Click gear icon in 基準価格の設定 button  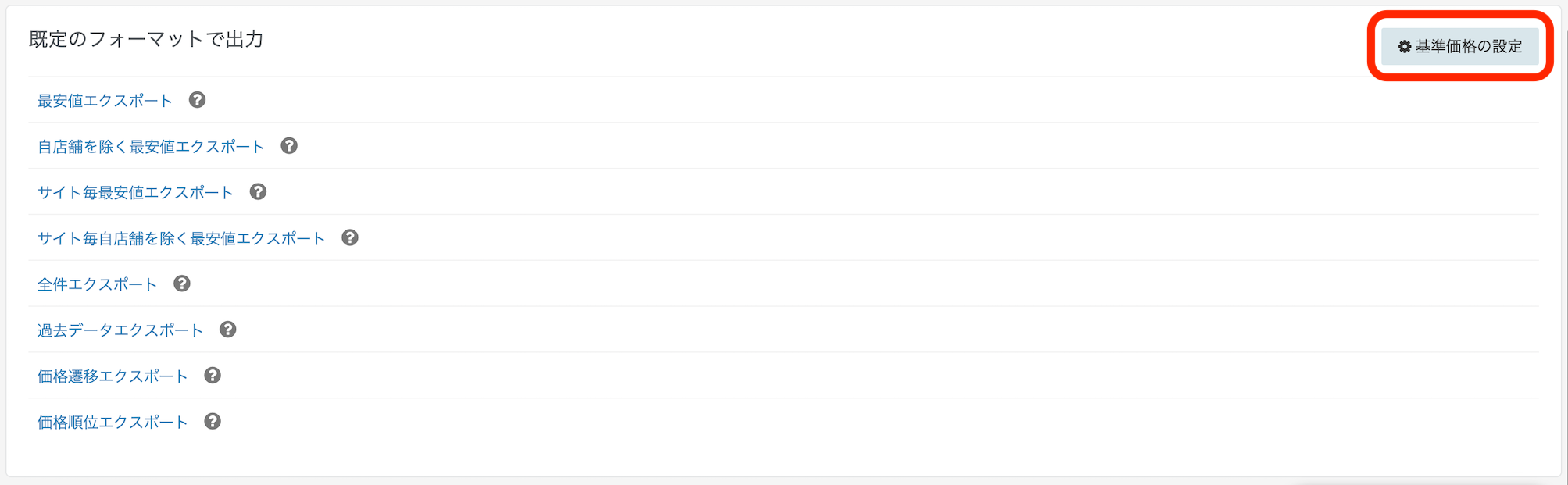tap(1404, 47)
